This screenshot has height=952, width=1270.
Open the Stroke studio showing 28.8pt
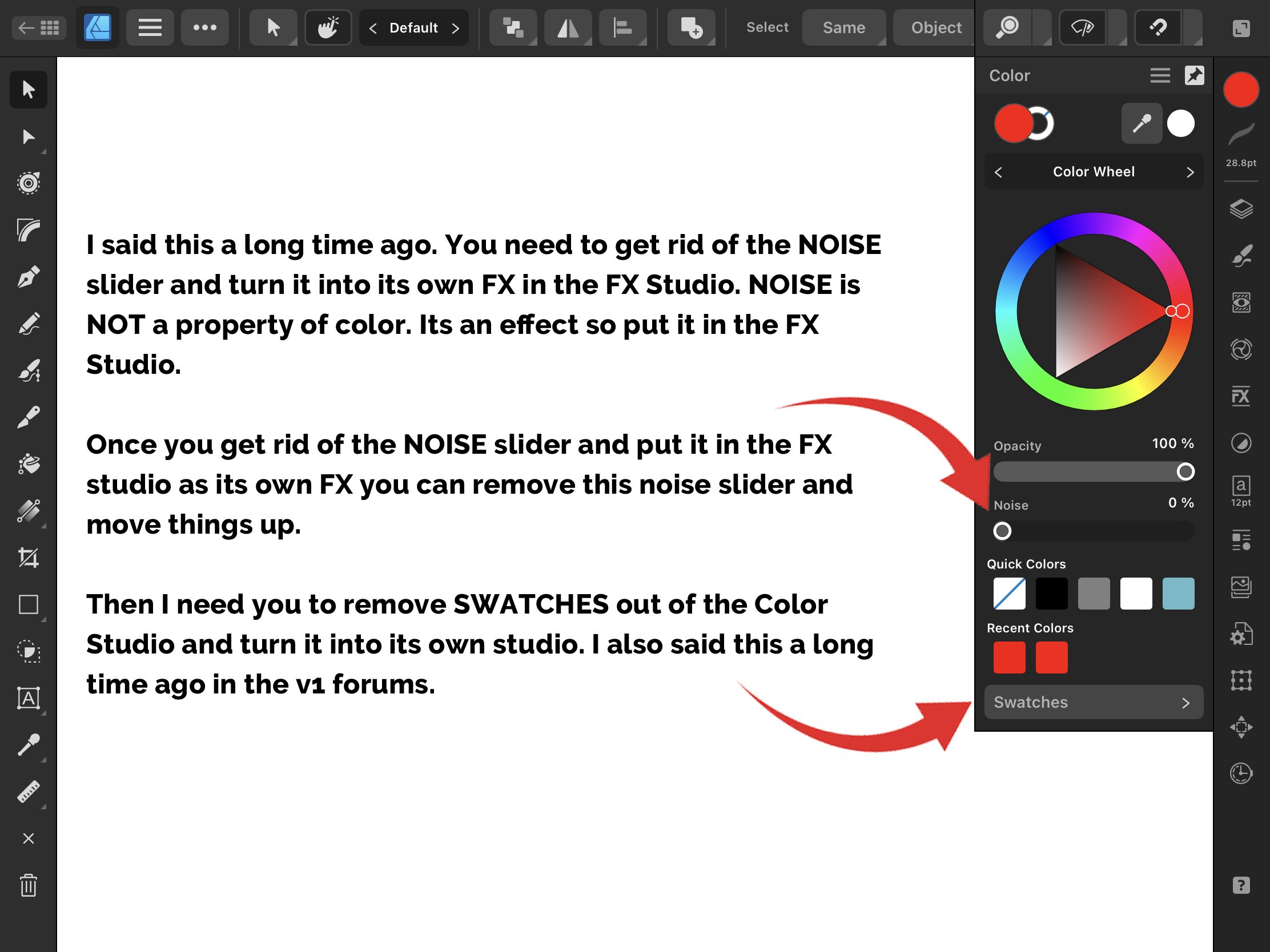(1241, 143)
